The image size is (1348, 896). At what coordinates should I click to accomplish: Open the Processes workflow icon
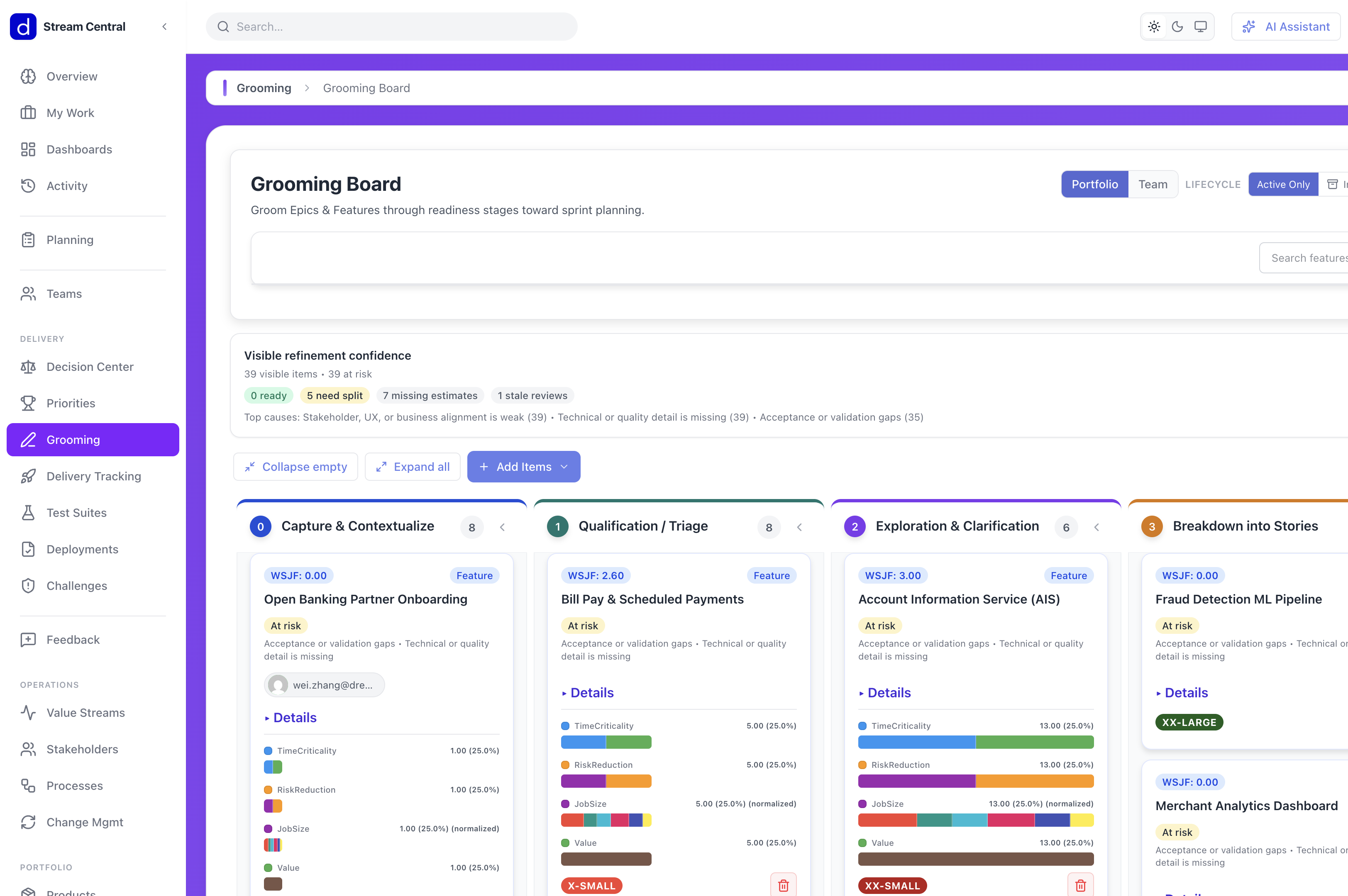(x=28, y=786)
